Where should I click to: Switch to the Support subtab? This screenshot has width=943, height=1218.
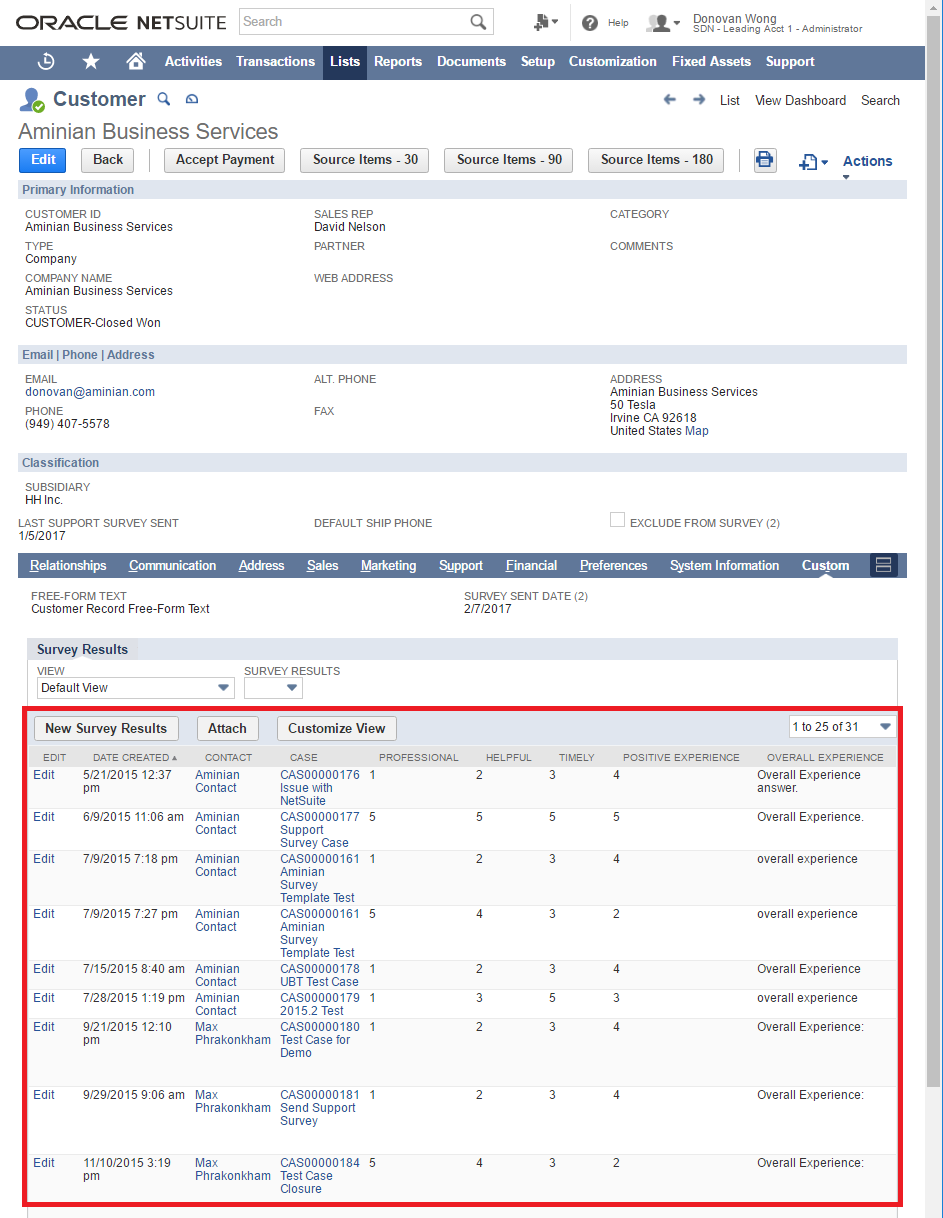coord(461,566)
